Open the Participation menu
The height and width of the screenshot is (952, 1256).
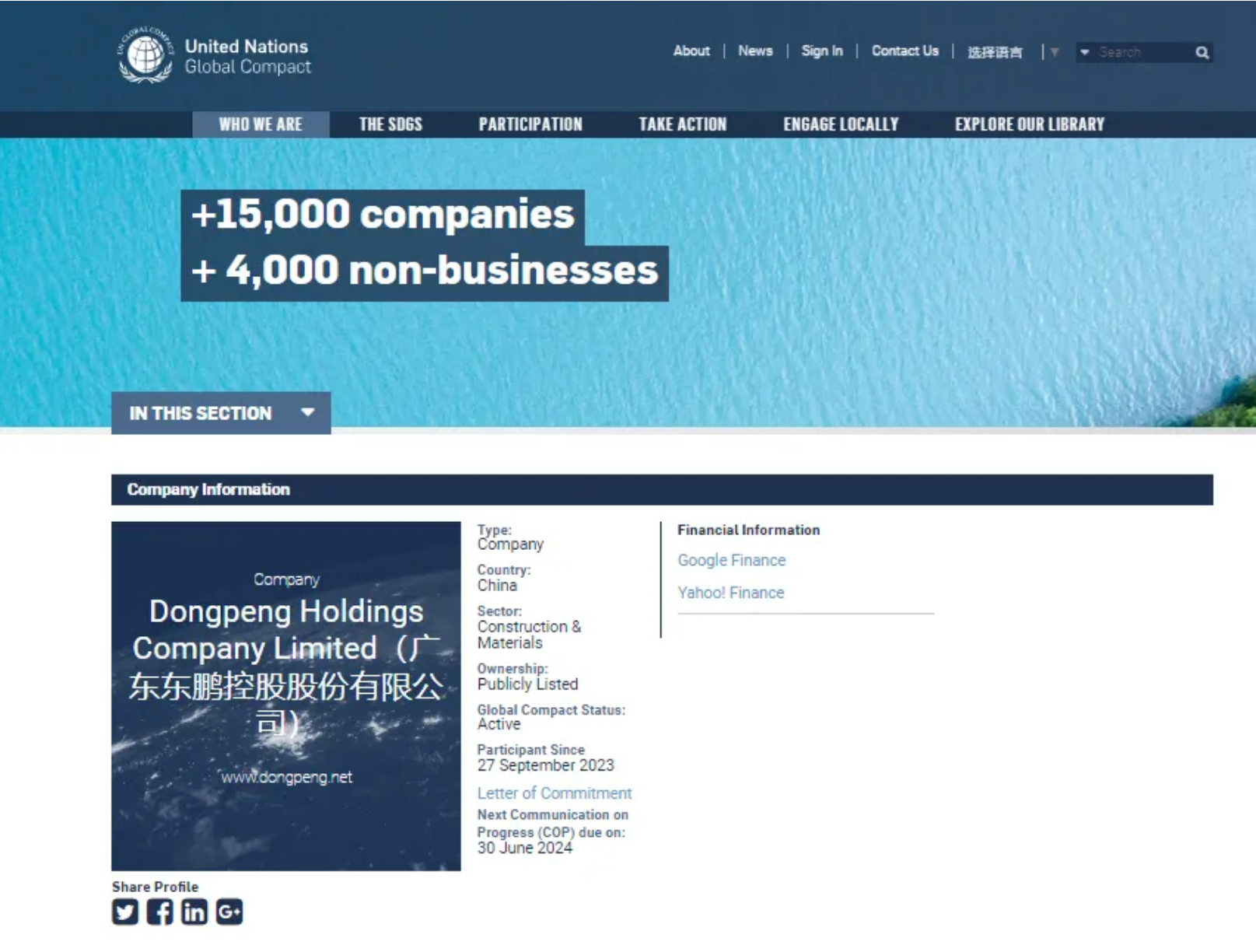pos(530,124)
